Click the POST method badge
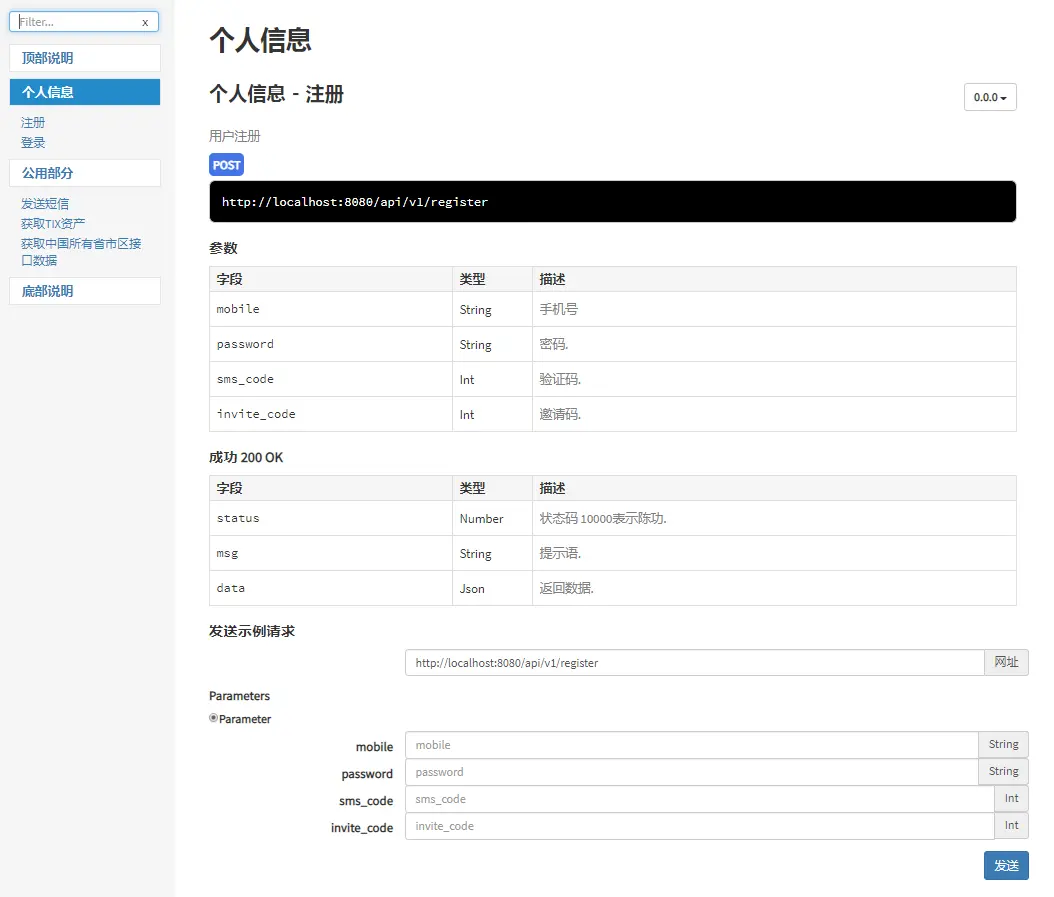This screenshot has height=897, width=1054. click(227, 165)
